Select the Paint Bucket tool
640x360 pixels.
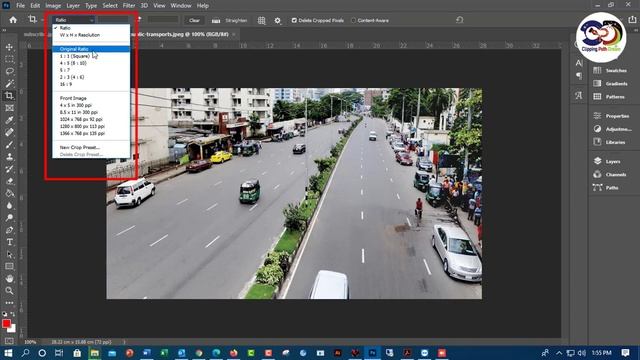click(x=9, y=193)
